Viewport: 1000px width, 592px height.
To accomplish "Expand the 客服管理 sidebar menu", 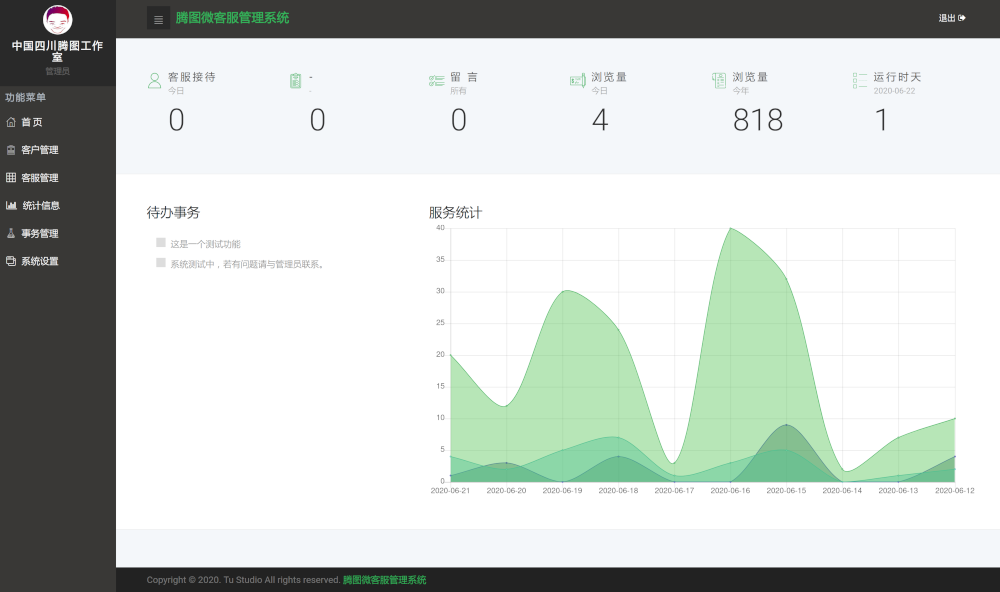I will coord(39,178).
